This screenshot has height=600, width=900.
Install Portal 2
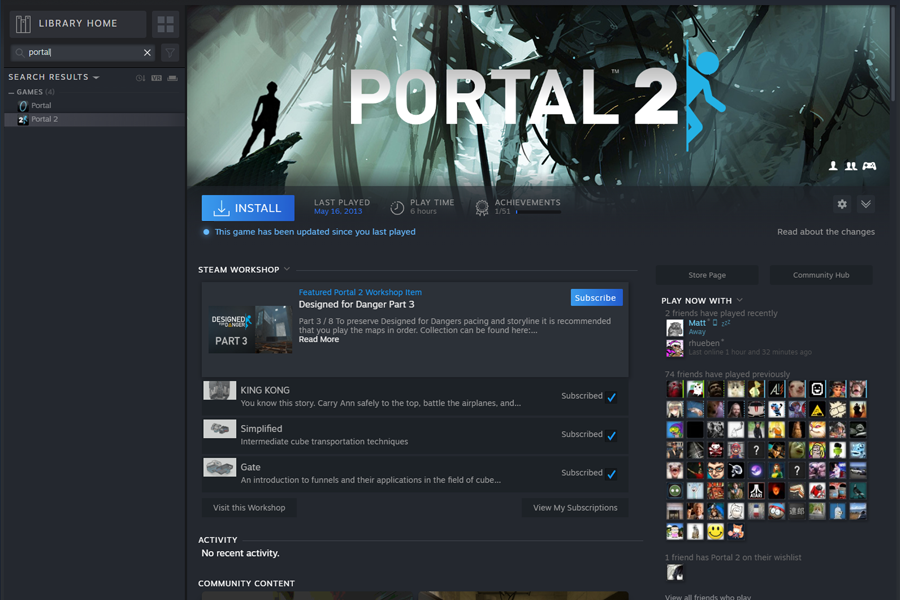[x=248, y=208]
